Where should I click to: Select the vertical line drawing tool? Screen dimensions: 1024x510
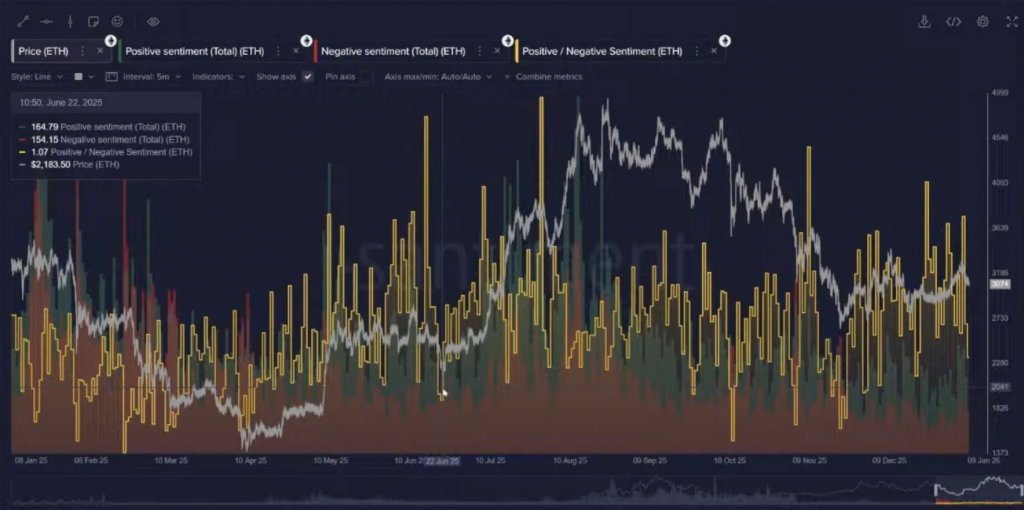pyautogui.click(x=69, y=21)
